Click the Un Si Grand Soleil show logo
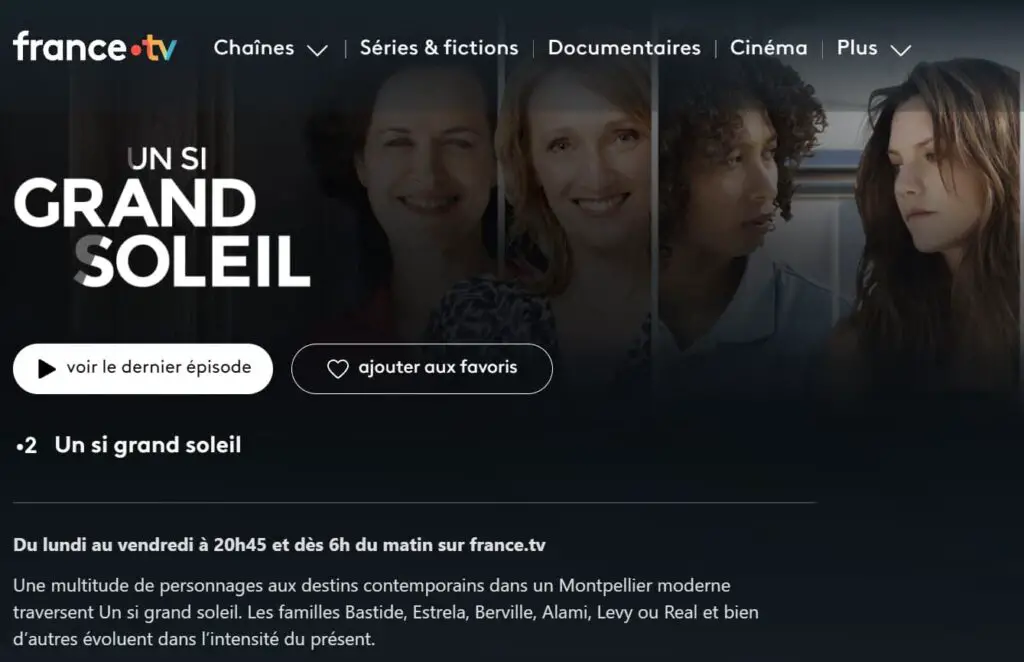 161,217
